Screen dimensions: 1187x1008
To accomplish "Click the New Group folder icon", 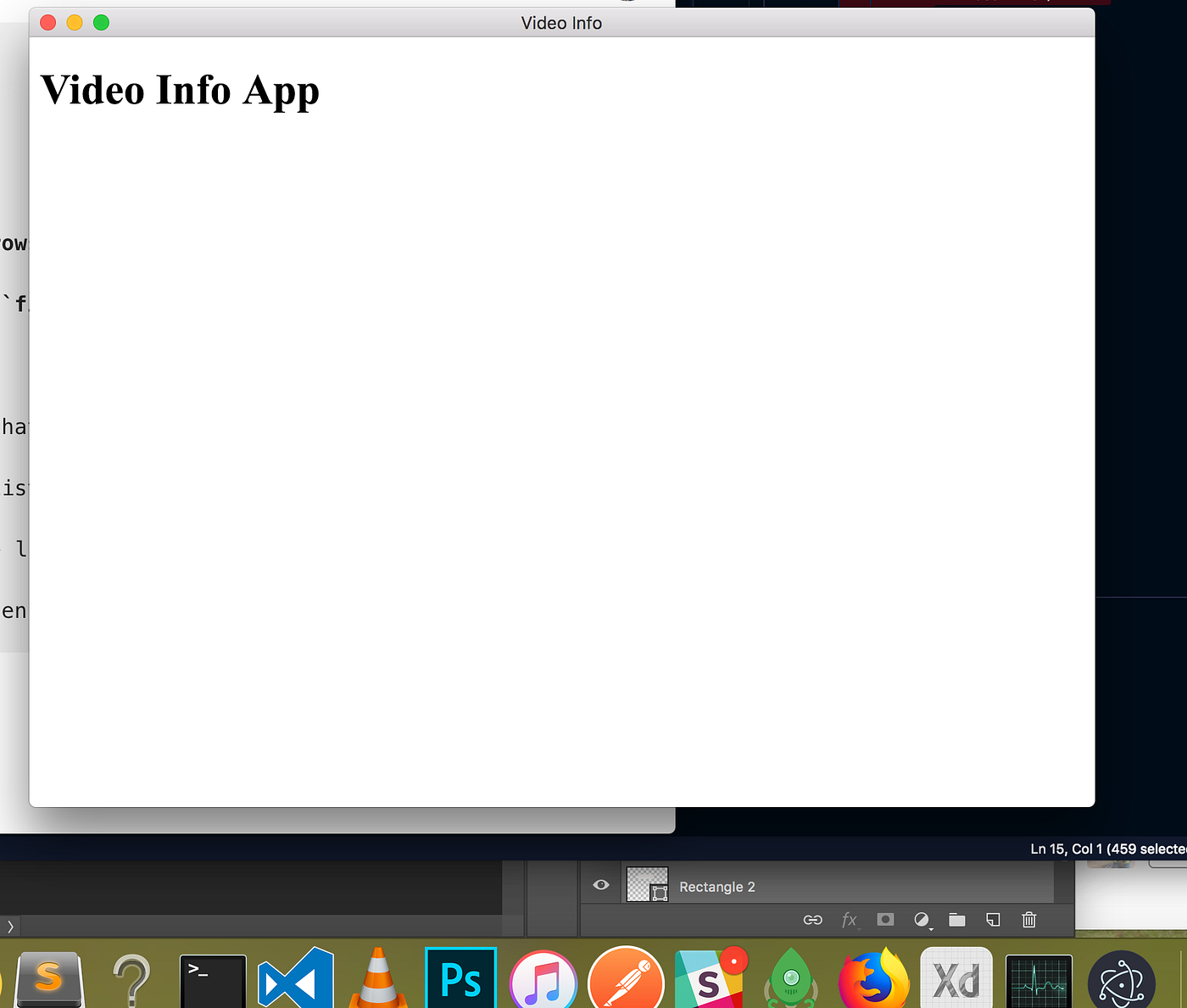I will pyautogui.click(x=956, y=920).
